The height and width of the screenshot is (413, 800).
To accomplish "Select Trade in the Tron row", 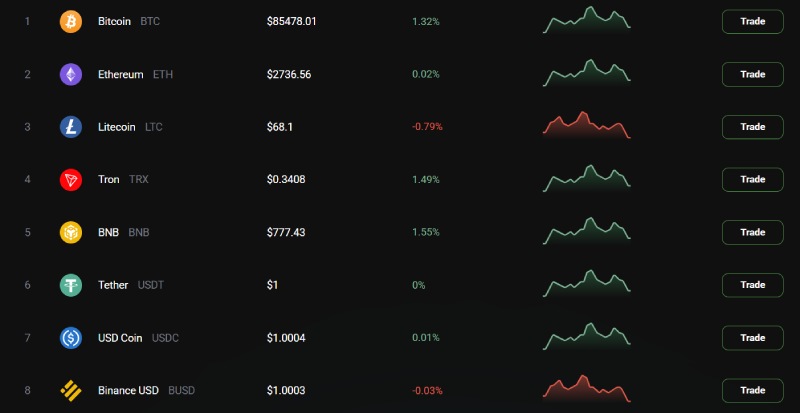I will click(x=753, y=180).
